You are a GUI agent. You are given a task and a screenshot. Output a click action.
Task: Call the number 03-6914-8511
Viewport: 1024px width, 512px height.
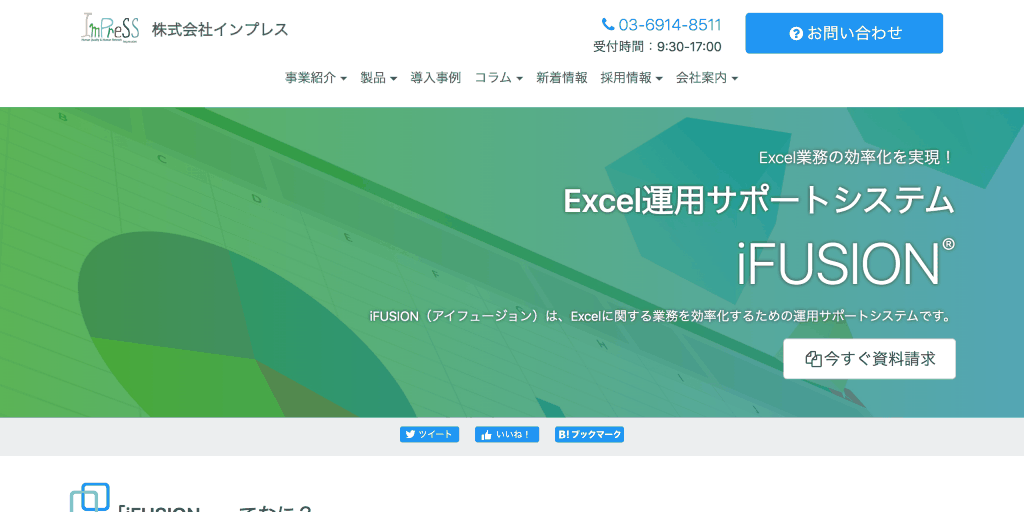[x=669, y=25]
